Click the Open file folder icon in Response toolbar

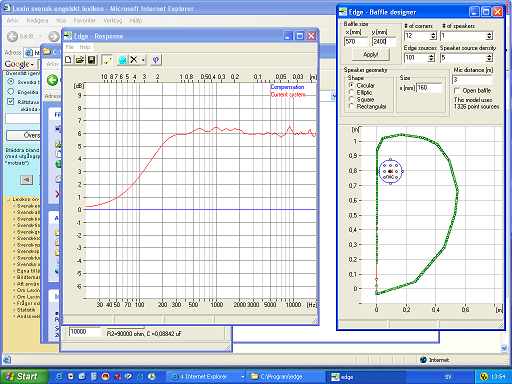point(80,60)
